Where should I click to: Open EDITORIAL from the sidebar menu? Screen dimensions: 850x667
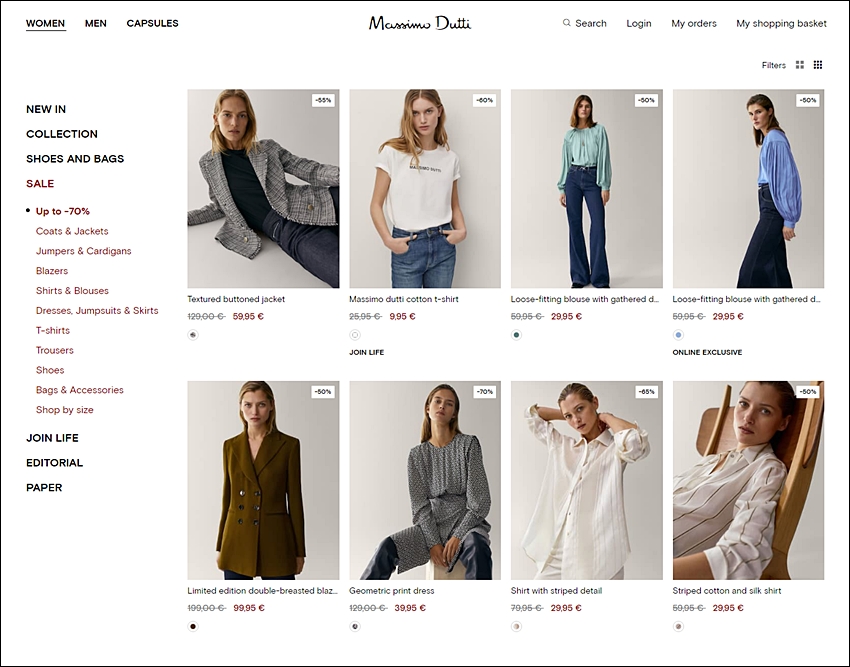click(54, 463)
